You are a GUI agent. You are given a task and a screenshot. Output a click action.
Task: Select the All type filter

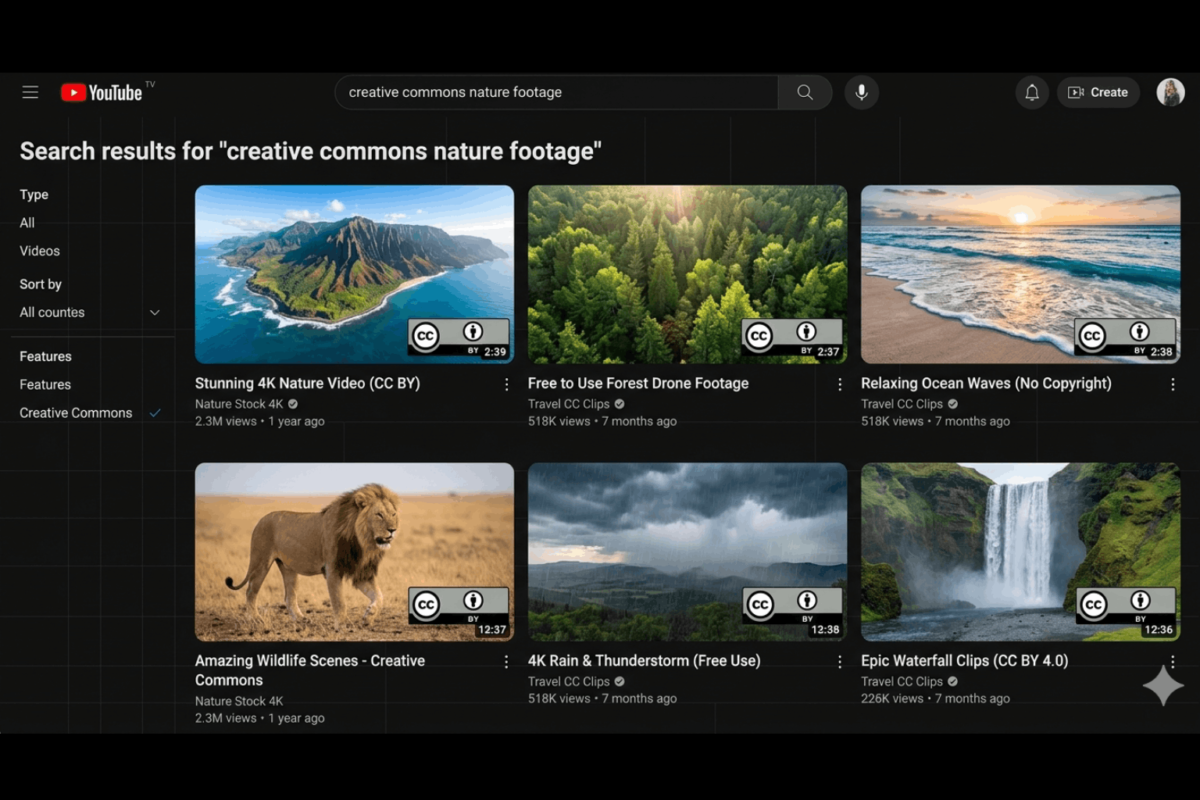(x=27, y=223)
